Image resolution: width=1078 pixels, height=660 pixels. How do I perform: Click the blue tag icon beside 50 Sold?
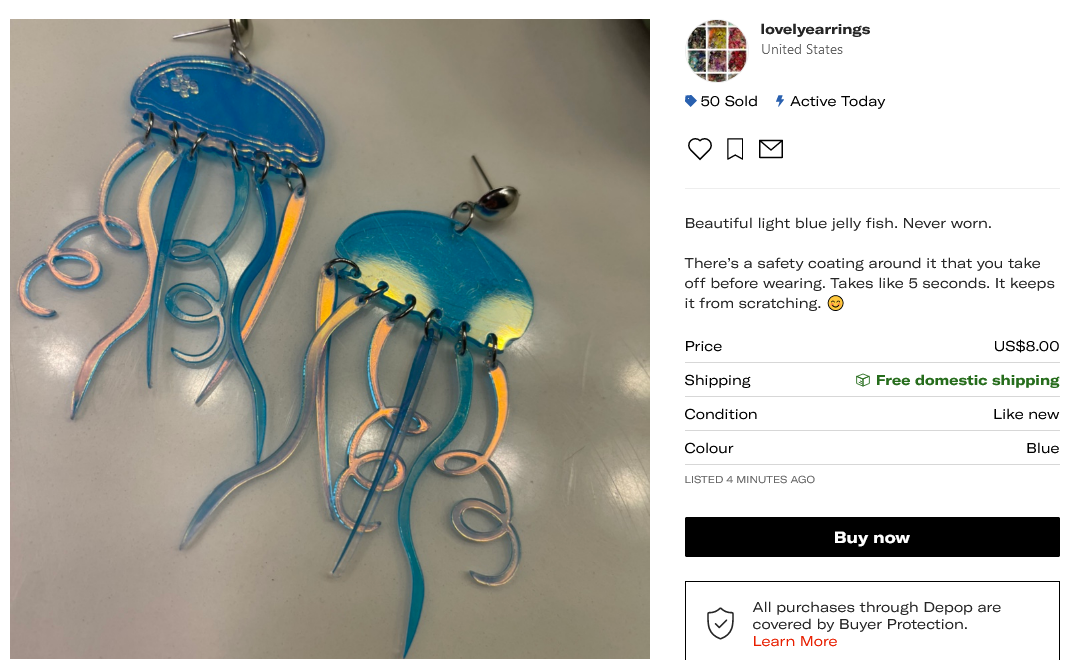pos(690,101)
